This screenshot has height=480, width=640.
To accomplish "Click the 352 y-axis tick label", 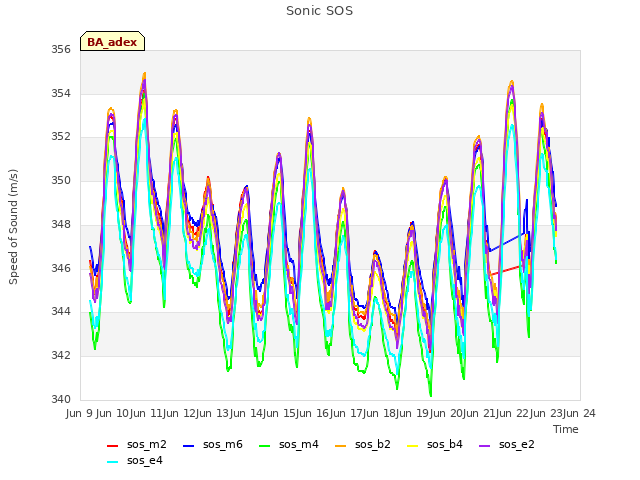I will 61,136.
